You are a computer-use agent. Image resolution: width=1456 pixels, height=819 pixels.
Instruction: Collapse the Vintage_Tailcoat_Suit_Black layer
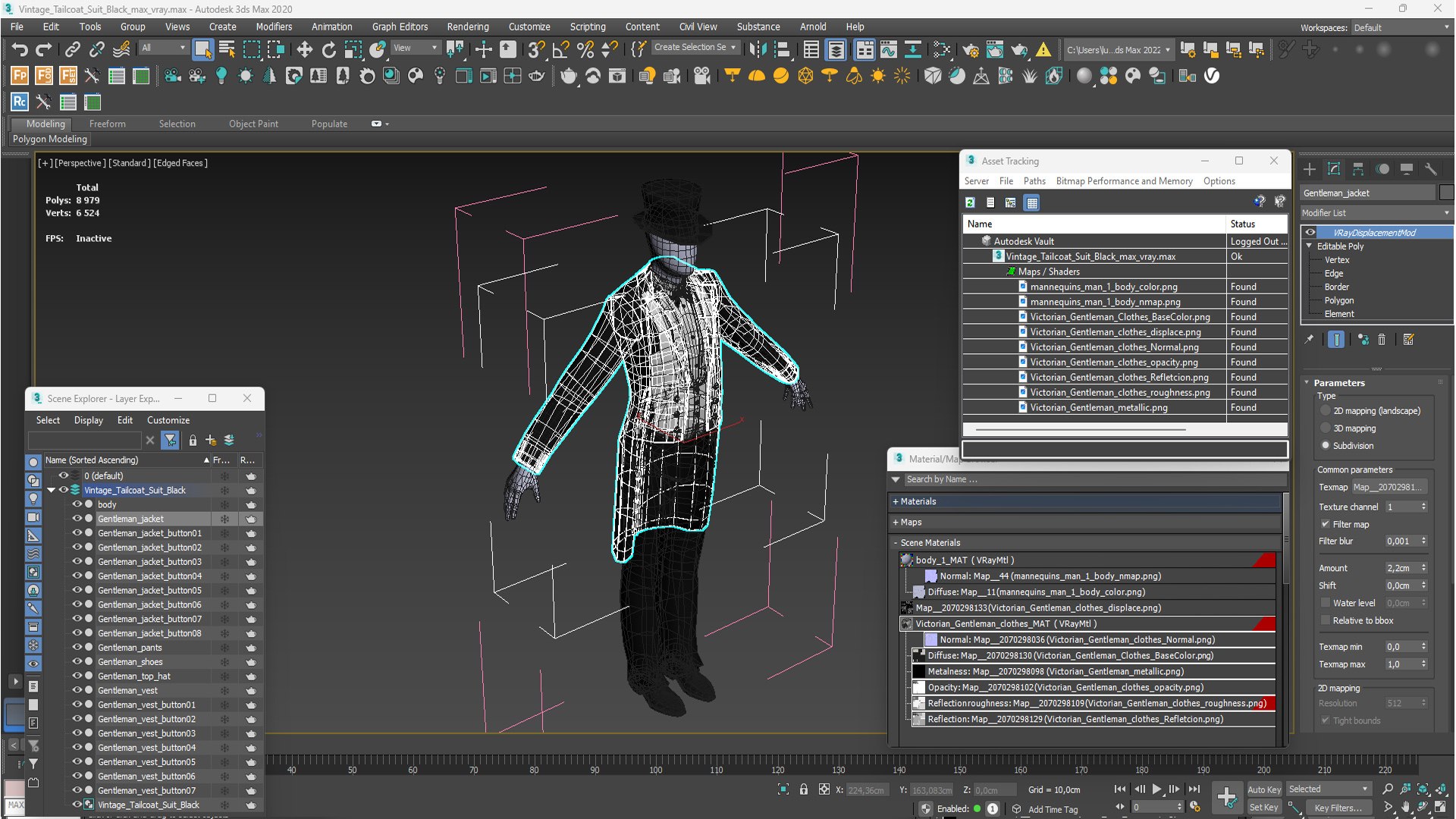click(52, 491)
